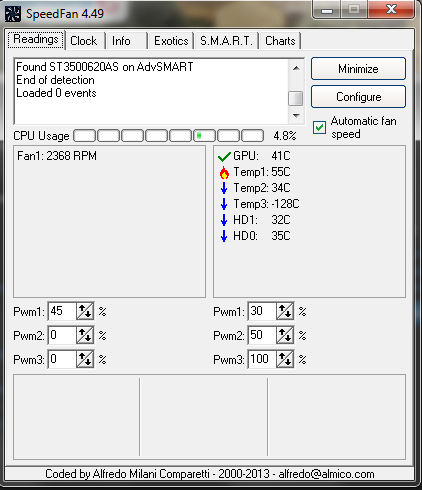This screenshot has height=490, width=422.
Task: Open the Charts tab
Action: [x=280, y=41]
